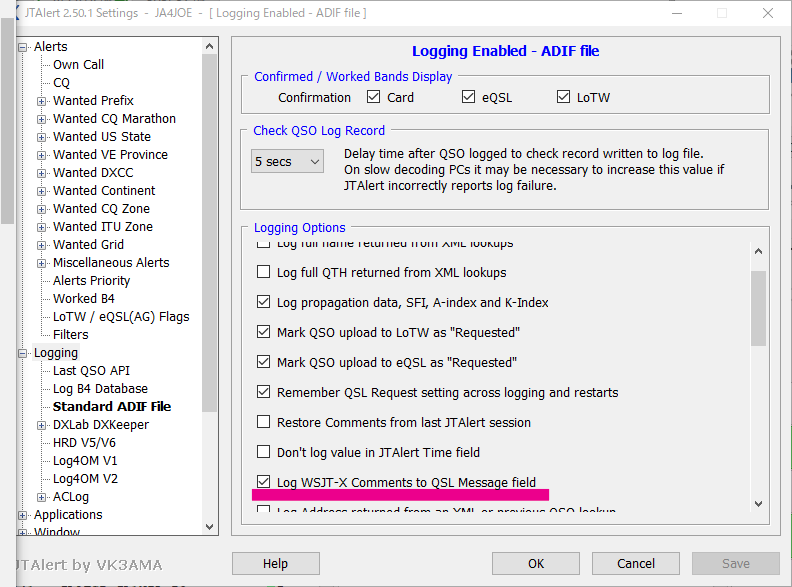Expand the Applications node
This screenshot has height=587, width=792.
coord(22,515)
